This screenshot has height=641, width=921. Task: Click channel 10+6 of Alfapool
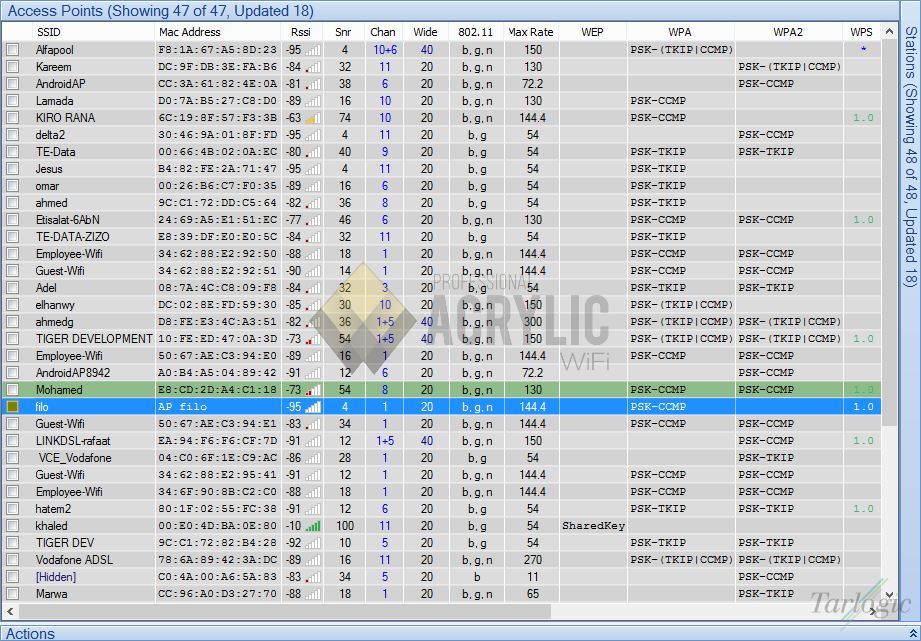coord(385,50)
